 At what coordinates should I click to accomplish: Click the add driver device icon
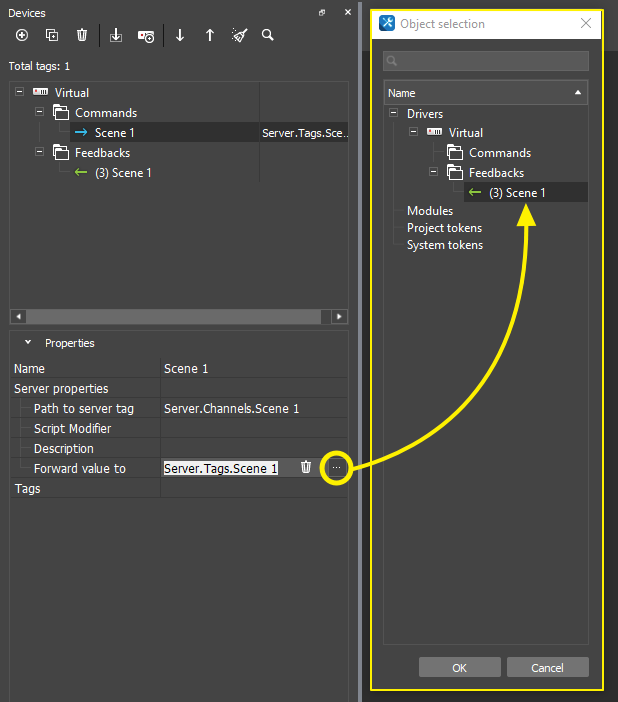pos(146,35)
